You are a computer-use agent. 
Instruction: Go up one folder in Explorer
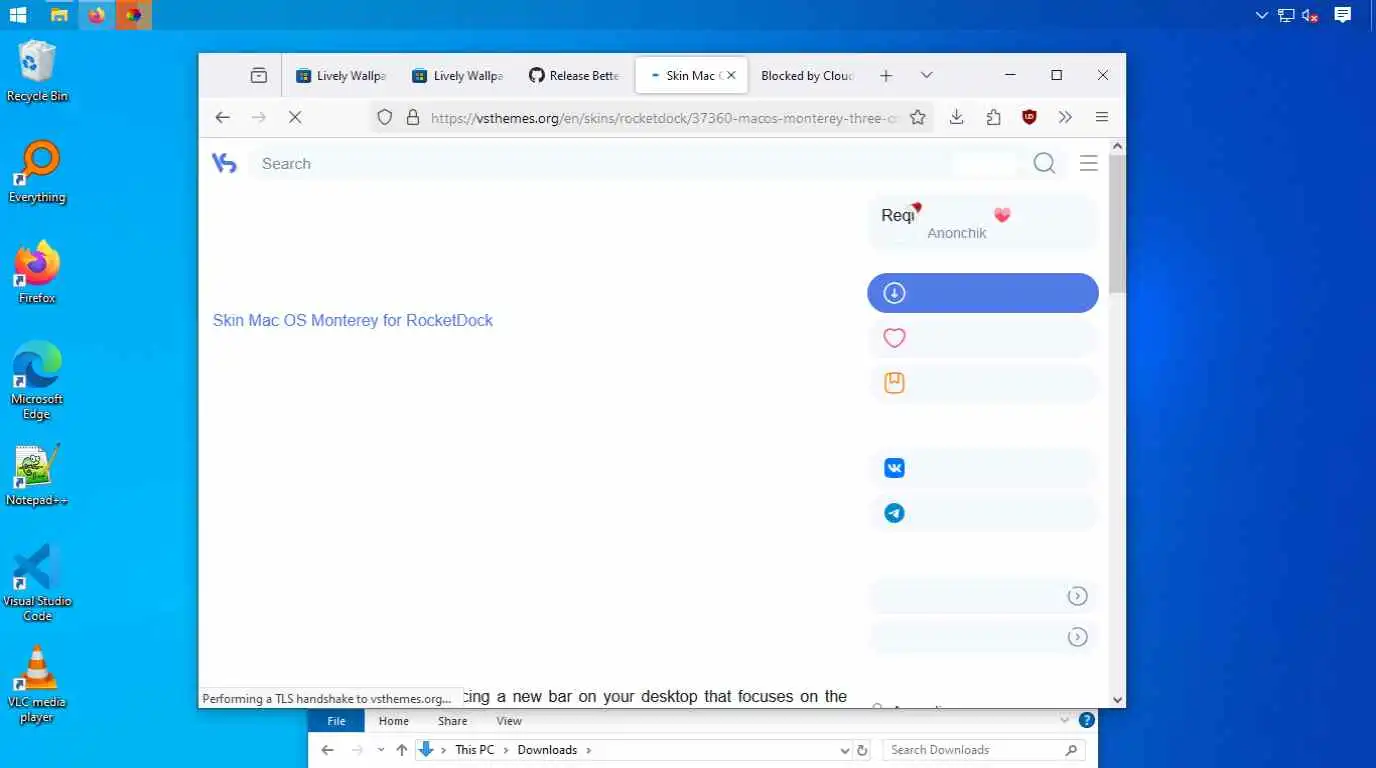click(401, 750)
